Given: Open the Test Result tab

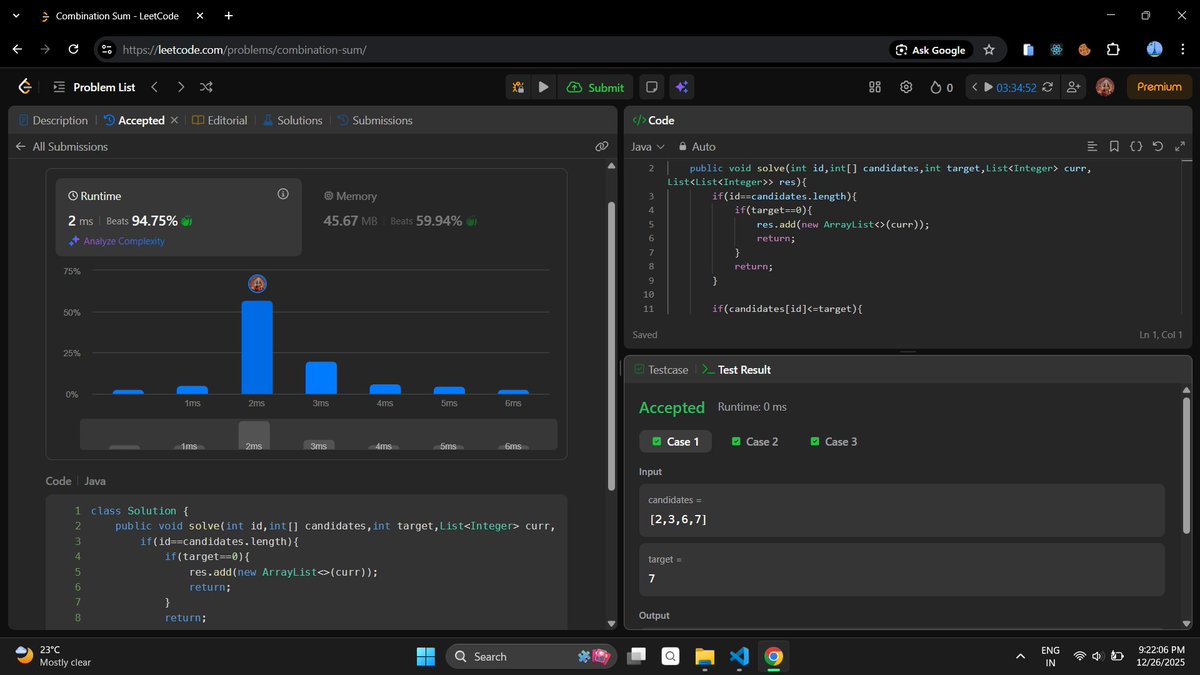Looking at the screenshot, I should coord(735,370).
